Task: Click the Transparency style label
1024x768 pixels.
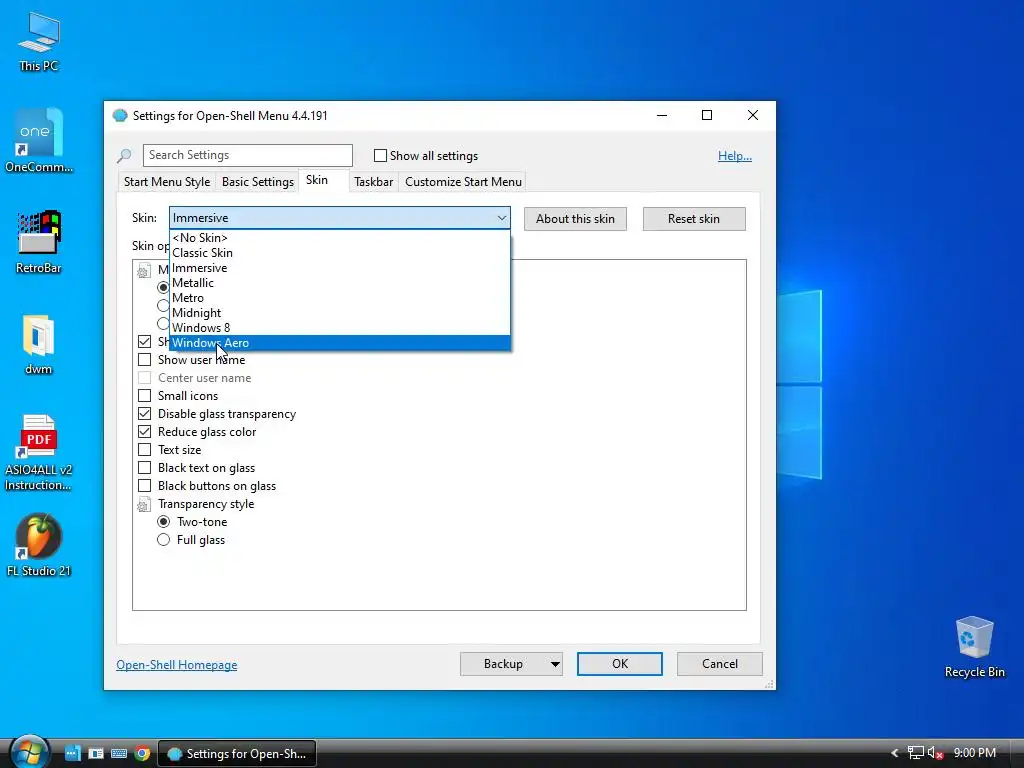Action: click(x=206, y=504)
